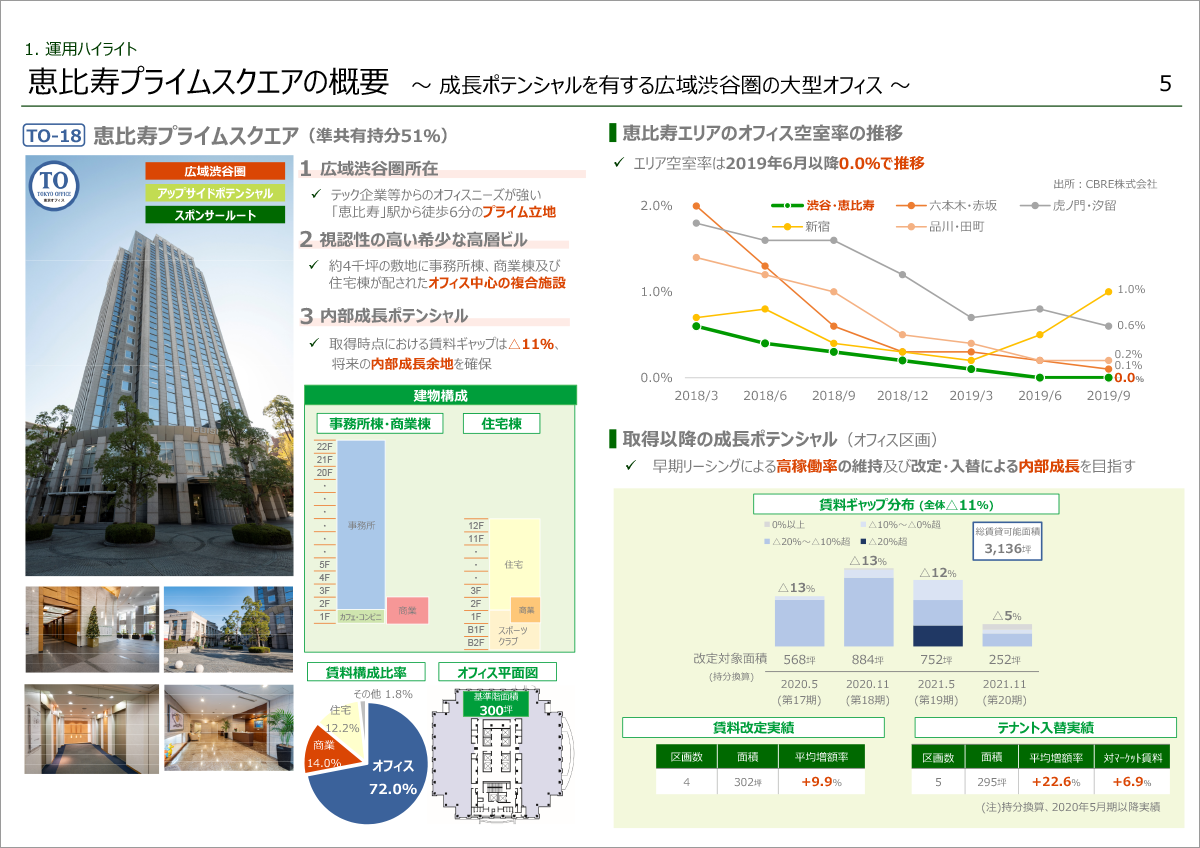Click the 2021.11 (第20期) period label
Viewport: 1200px width, 848px height.
tap(1007, 693)
